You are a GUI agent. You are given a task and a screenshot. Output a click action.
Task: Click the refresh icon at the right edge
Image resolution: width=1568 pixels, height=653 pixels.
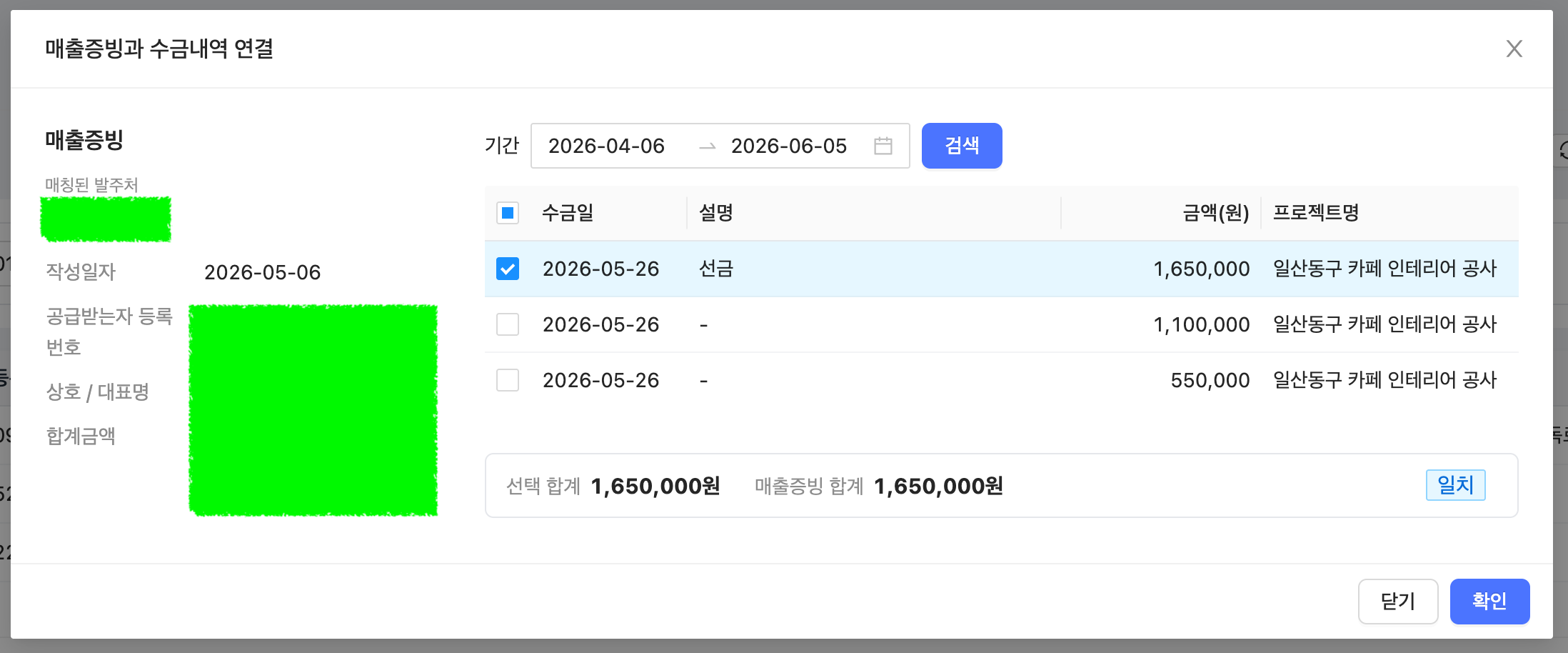point(1563,151)
